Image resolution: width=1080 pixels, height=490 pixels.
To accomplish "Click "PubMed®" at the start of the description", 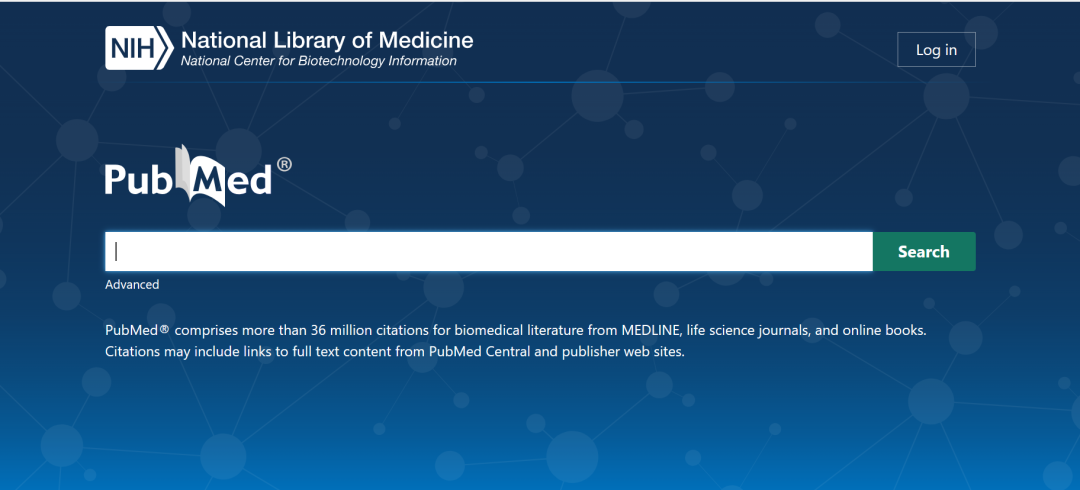I will pos(137,330).
